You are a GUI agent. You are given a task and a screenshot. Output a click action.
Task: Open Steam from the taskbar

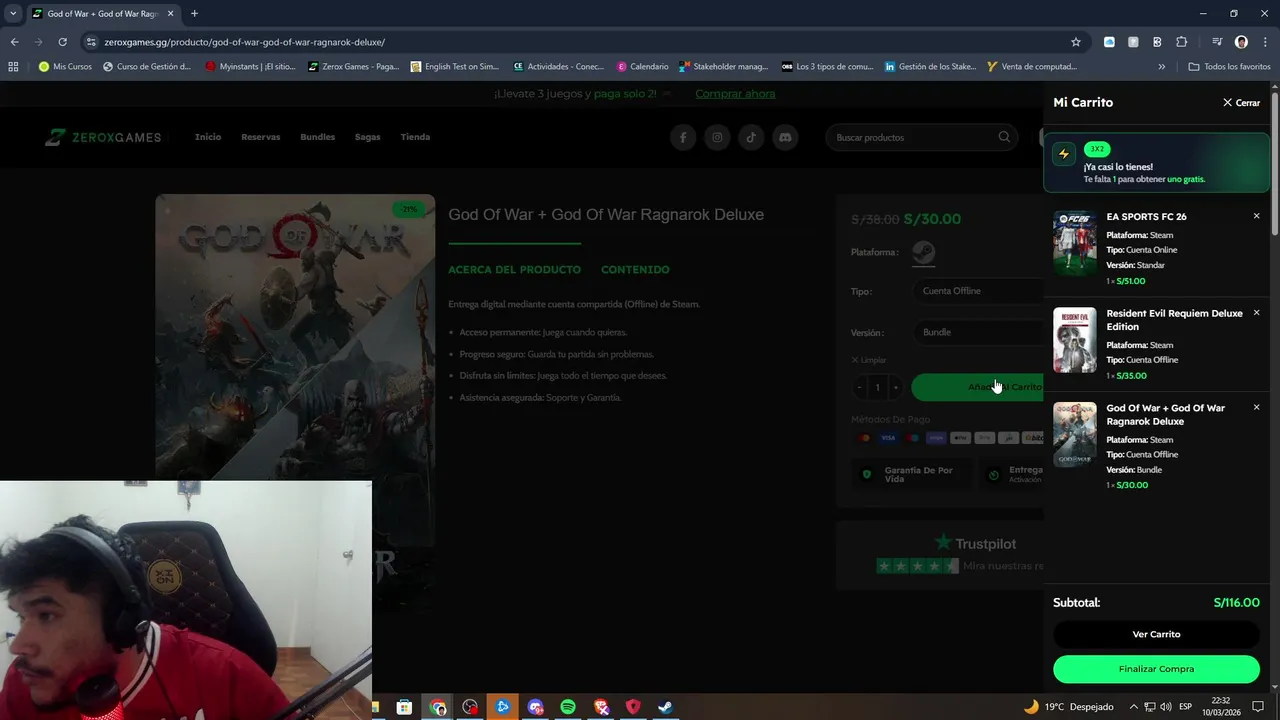(x=665, y=707)
